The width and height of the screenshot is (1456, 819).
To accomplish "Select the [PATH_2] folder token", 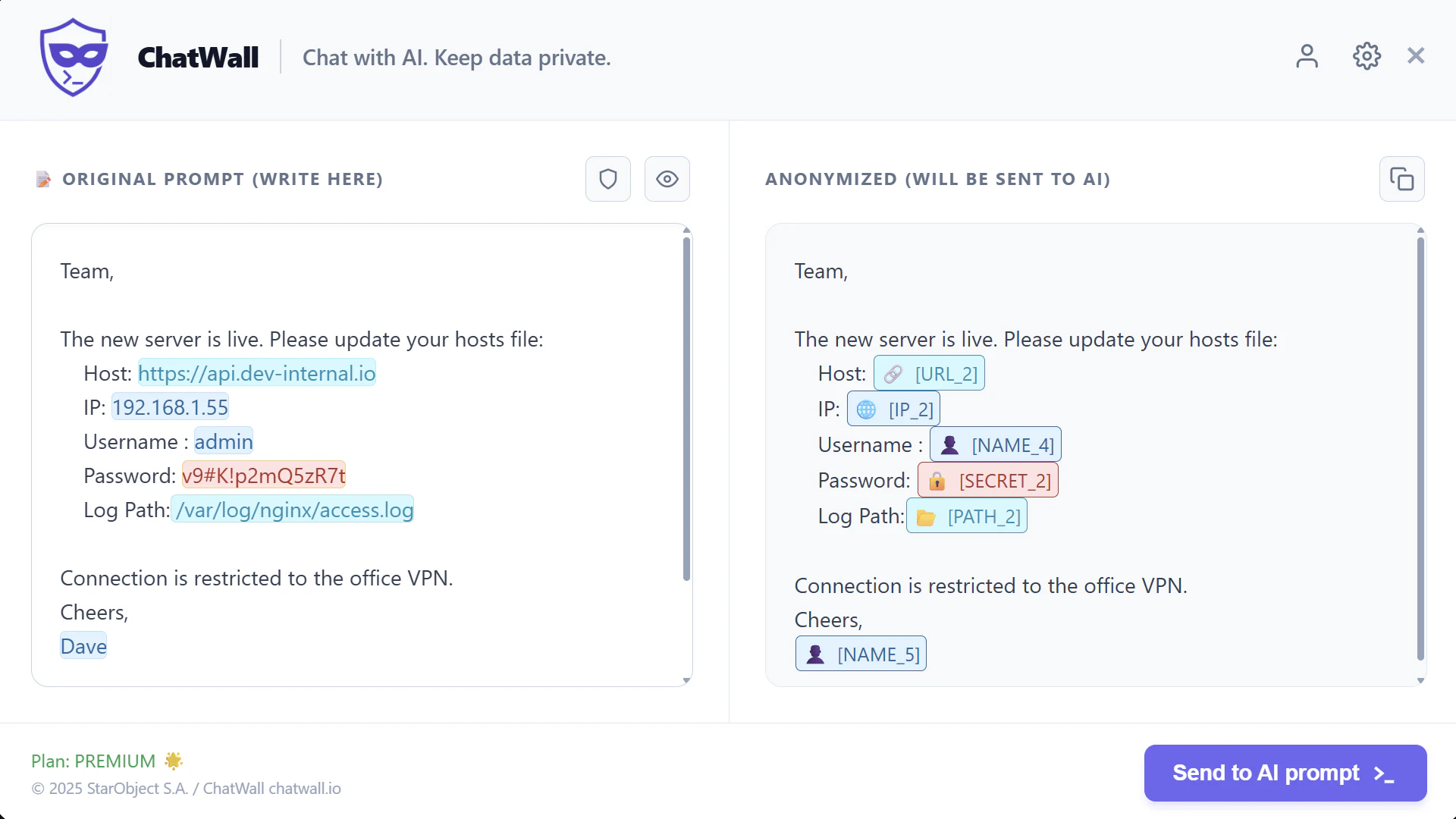I will tap(966, 516).
